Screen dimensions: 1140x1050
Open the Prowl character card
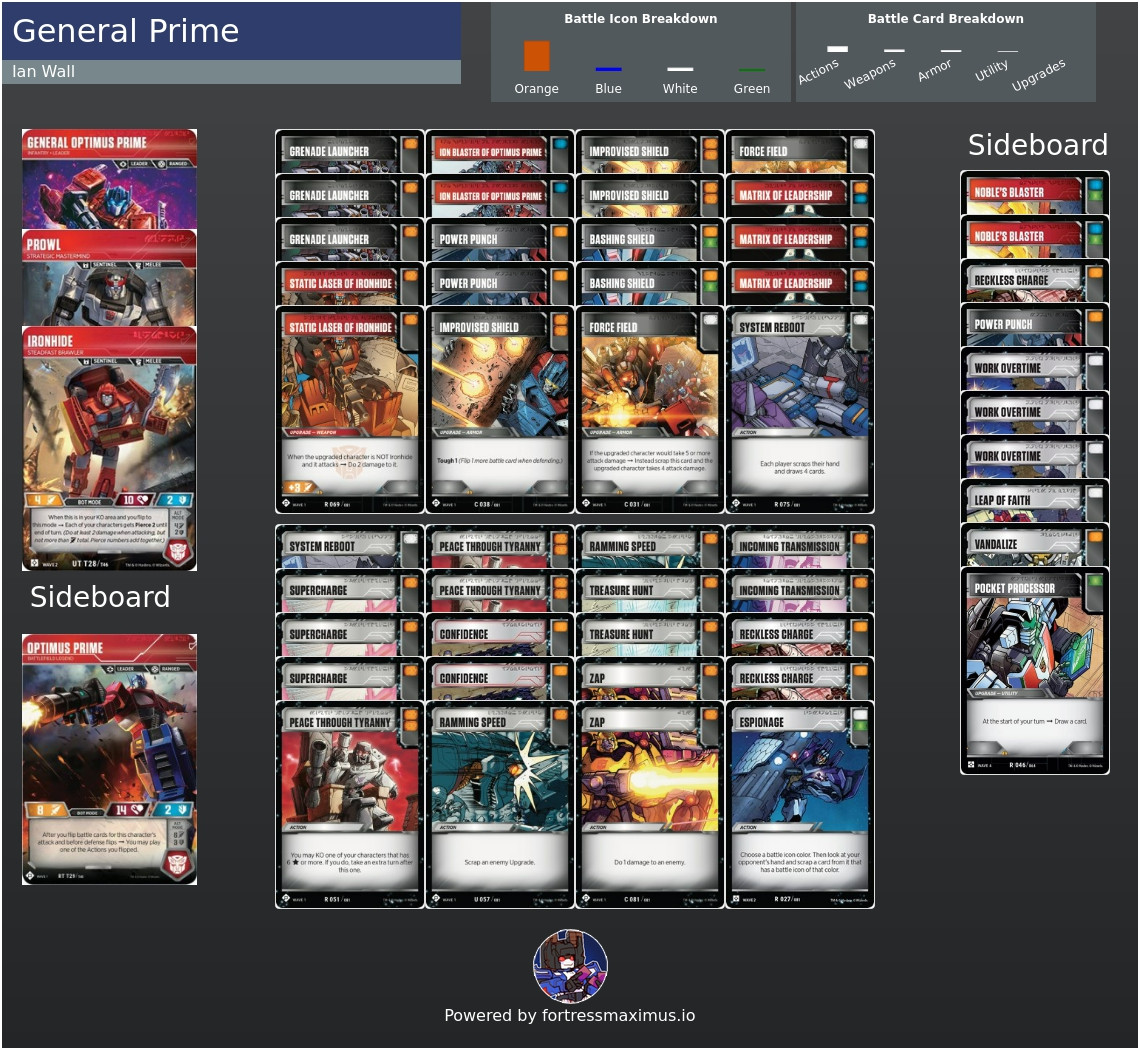coord(109,278)
